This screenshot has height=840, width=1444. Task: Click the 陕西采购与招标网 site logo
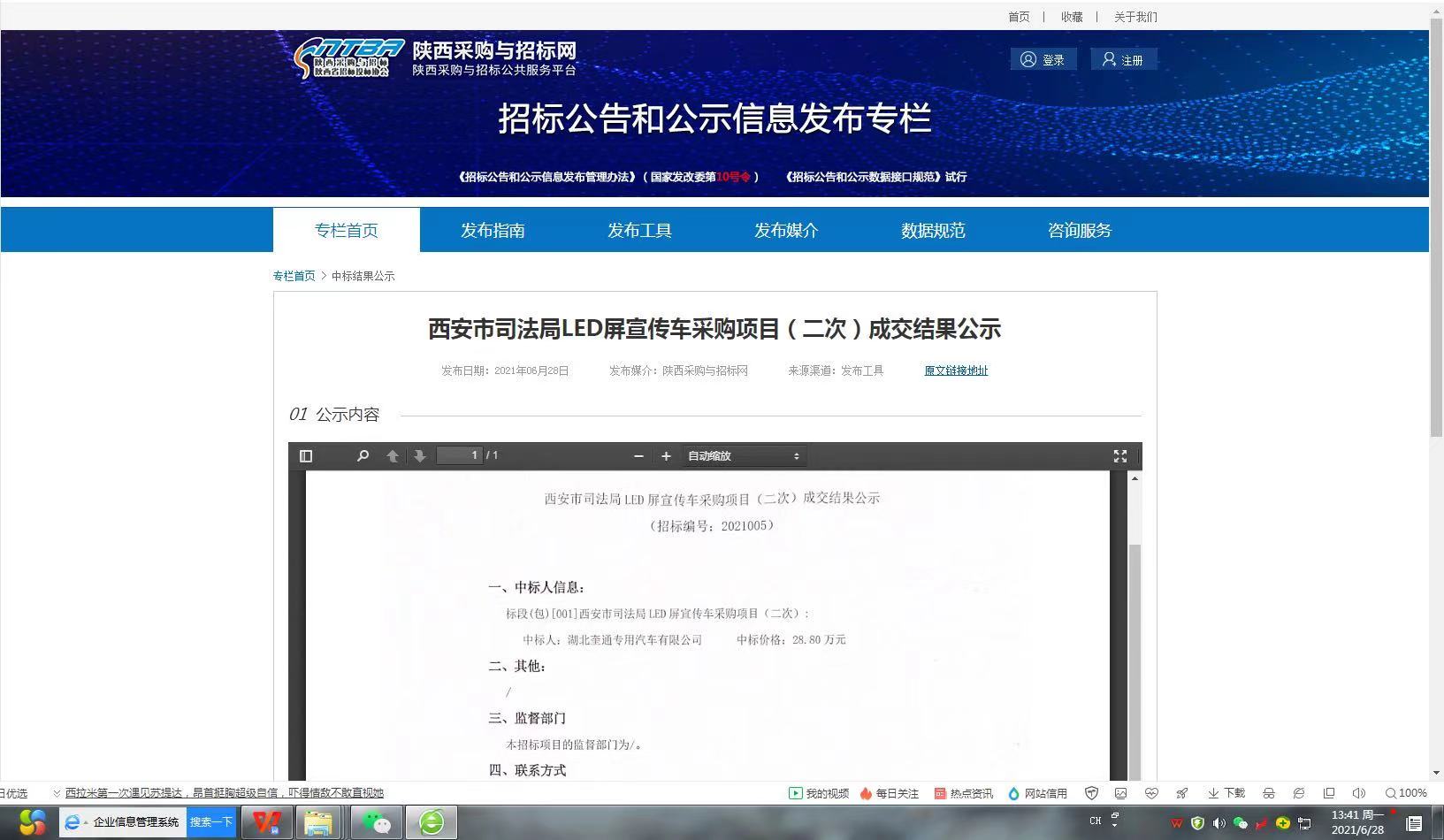click(435, 57)
